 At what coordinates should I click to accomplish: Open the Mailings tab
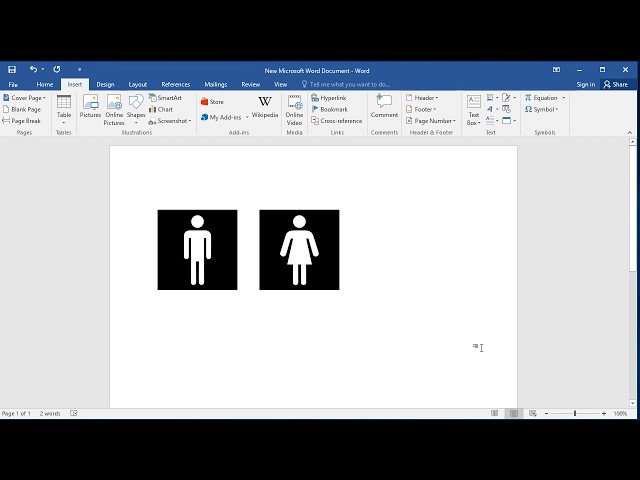[216, 84]
